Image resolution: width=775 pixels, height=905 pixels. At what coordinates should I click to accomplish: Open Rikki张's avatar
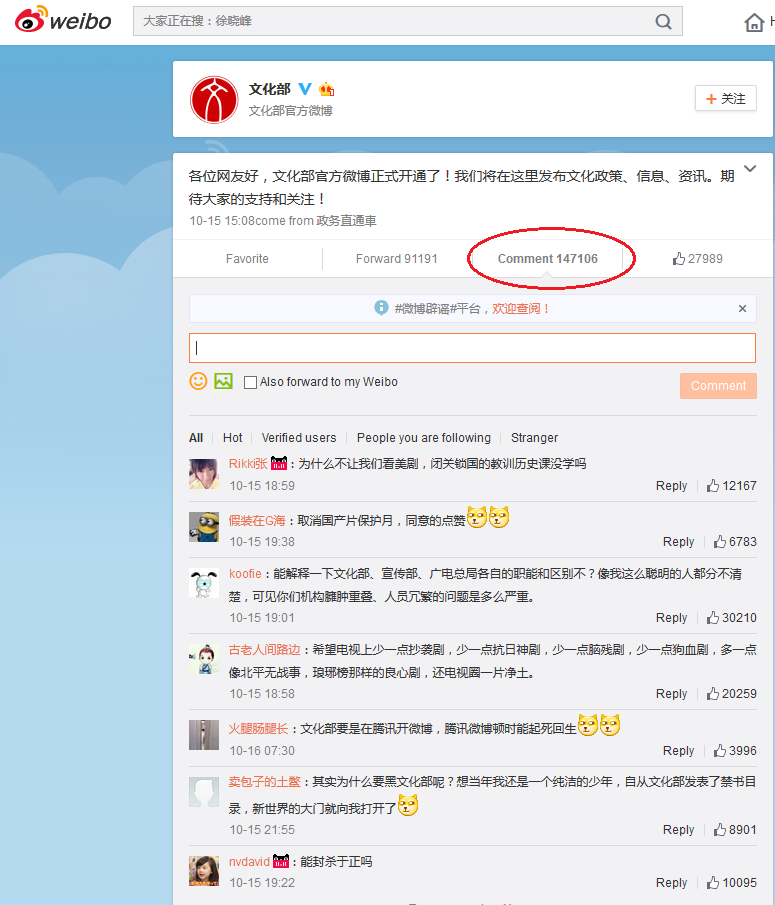click(x=204, y=474)
